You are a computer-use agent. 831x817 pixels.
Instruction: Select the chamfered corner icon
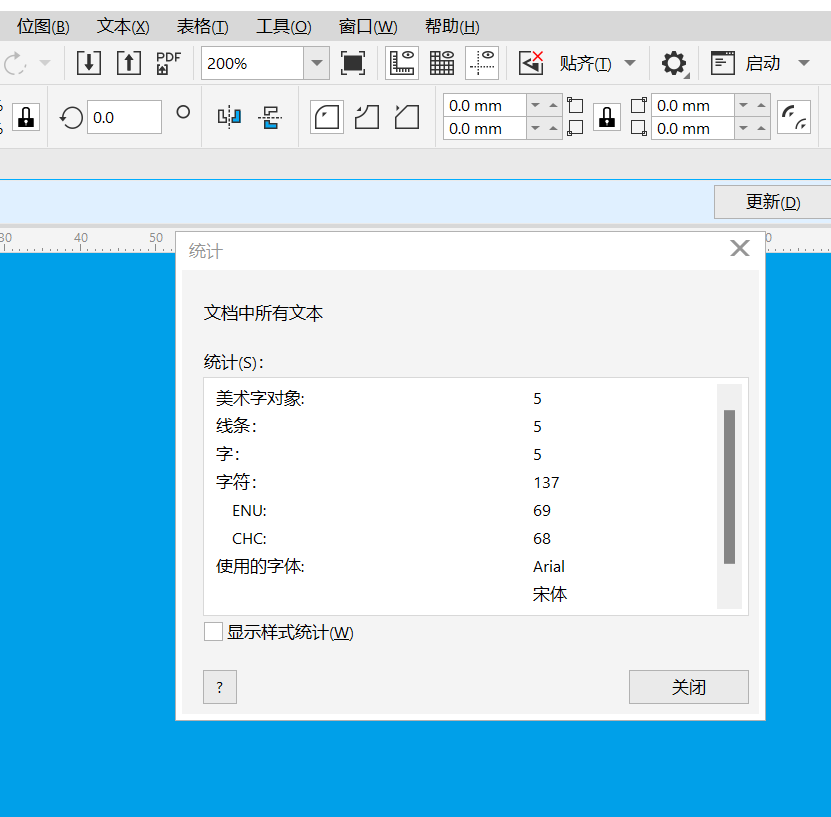406,116
